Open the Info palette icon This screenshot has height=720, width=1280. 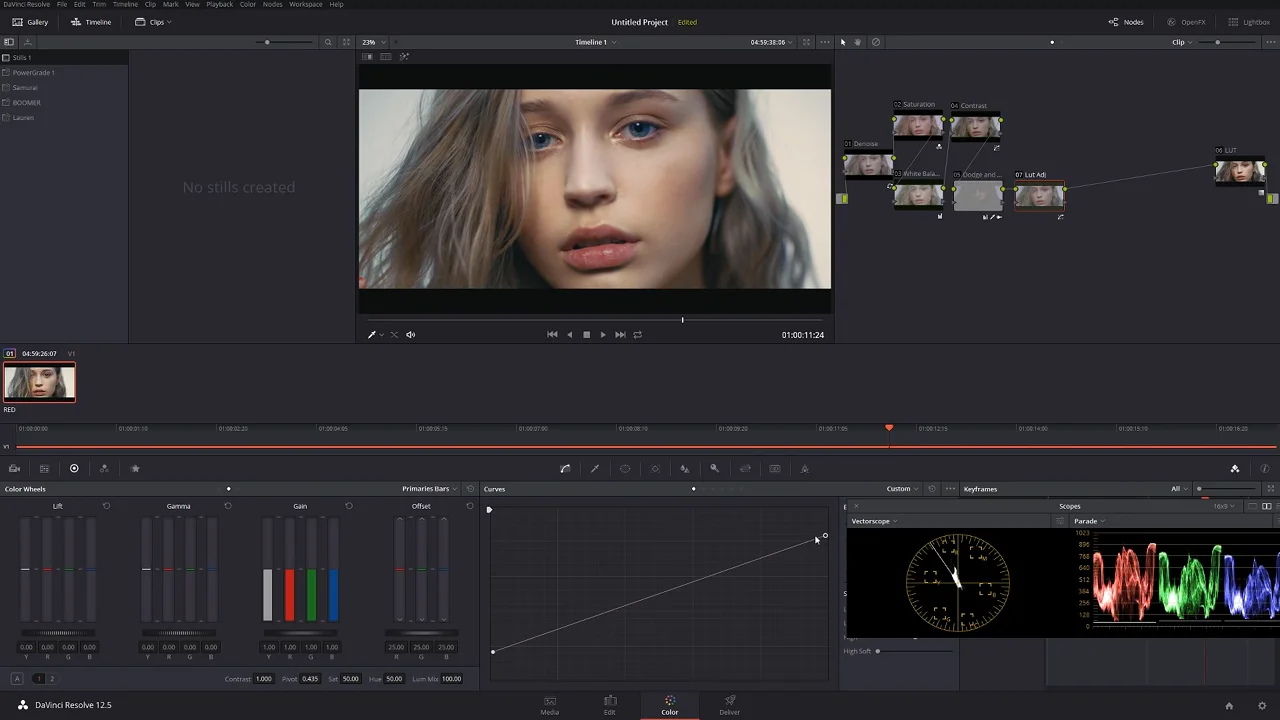pos(1265,468)
